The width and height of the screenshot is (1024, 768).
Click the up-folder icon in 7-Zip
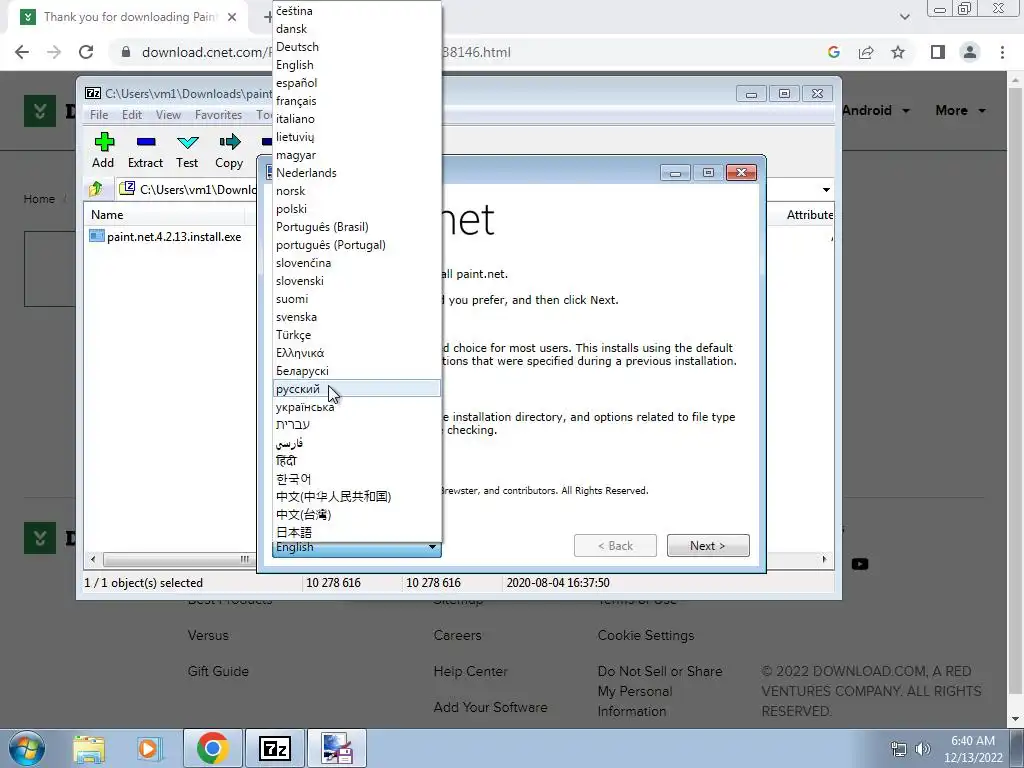tap(96, 189)
